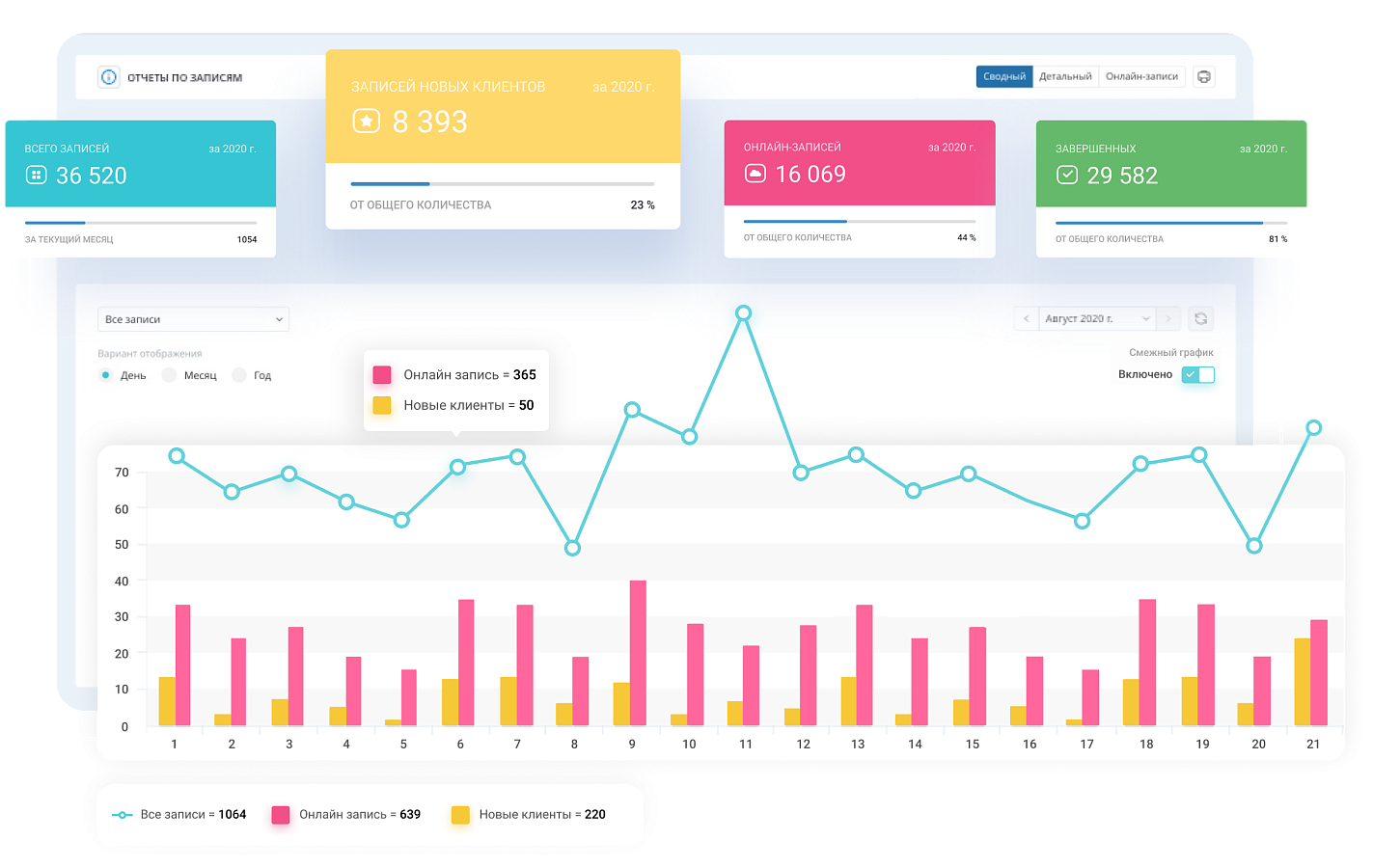
Task: Switch to the Онлайн-записи tab
Action: coord(1141,76)
